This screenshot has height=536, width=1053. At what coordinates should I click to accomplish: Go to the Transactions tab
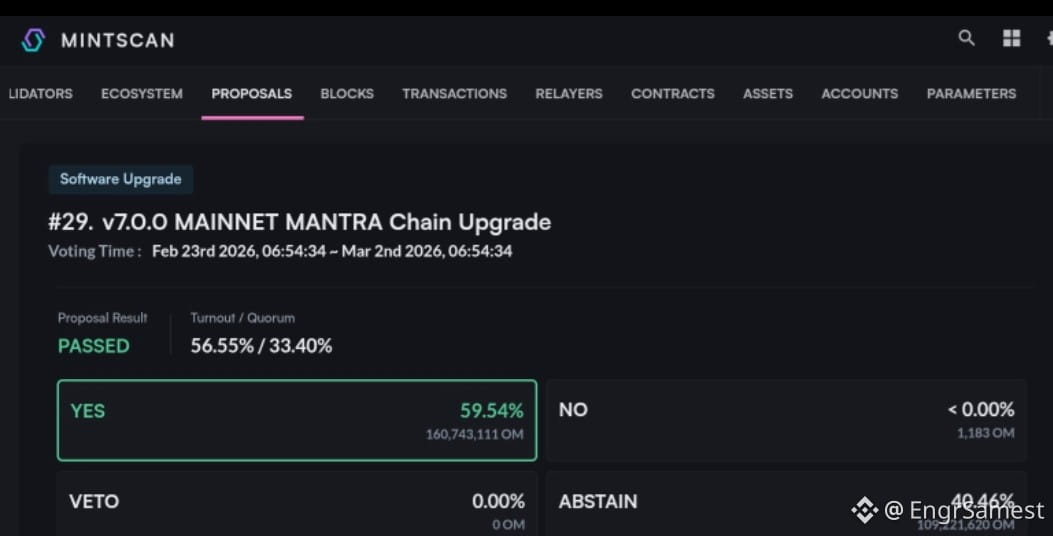click(455, 94)
